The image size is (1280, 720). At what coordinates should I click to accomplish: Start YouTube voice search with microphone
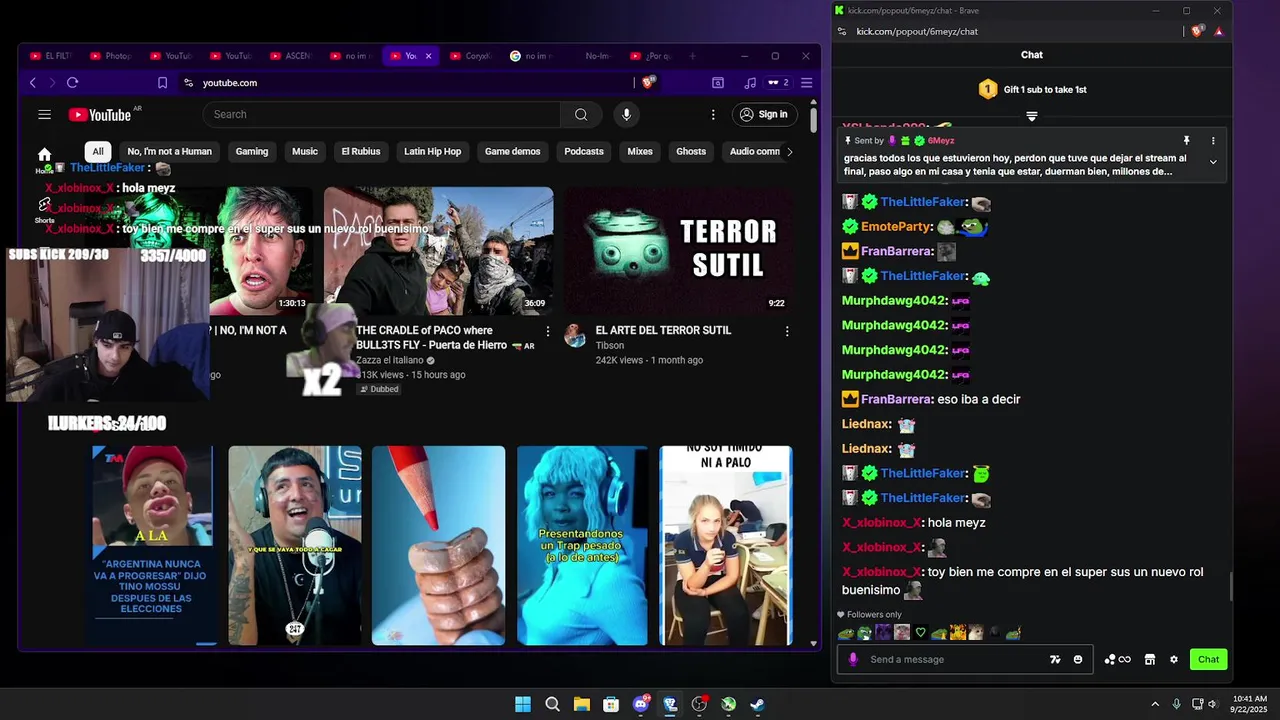[x=627, y=115]
